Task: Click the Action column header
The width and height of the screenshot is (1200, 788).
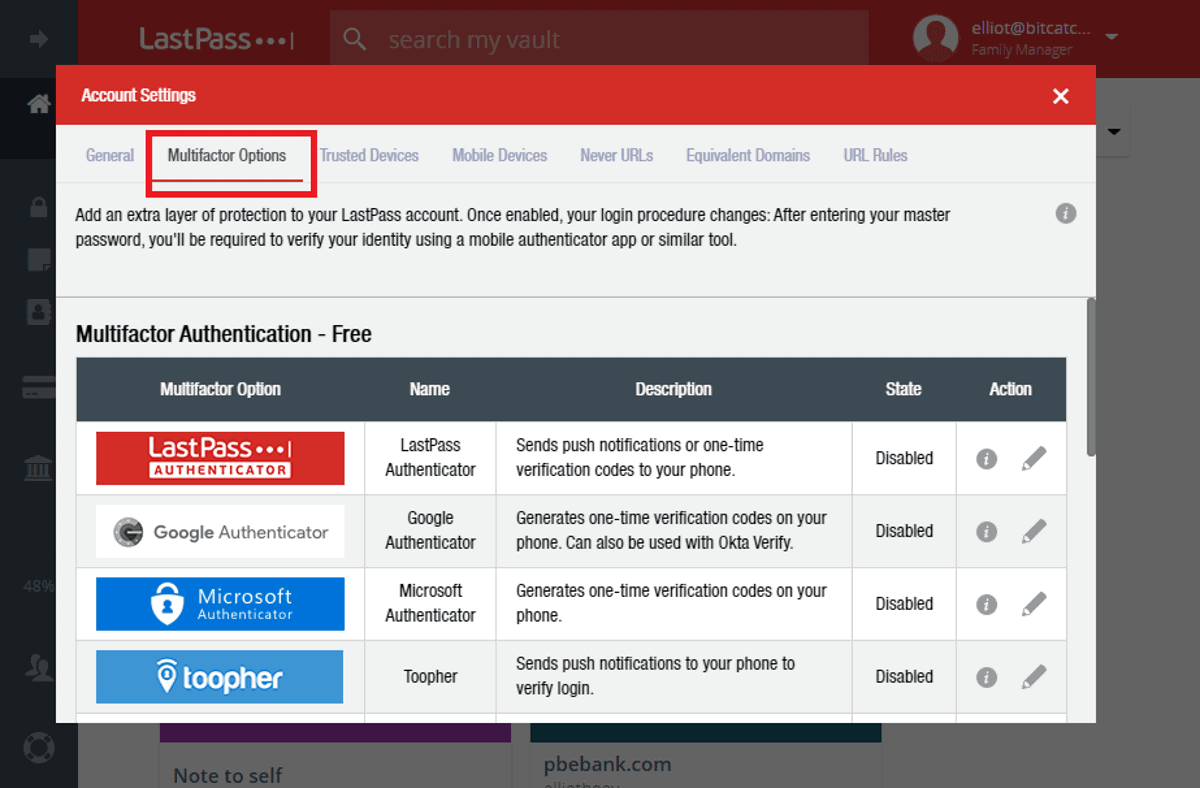Action: [x=1011, y=389]
